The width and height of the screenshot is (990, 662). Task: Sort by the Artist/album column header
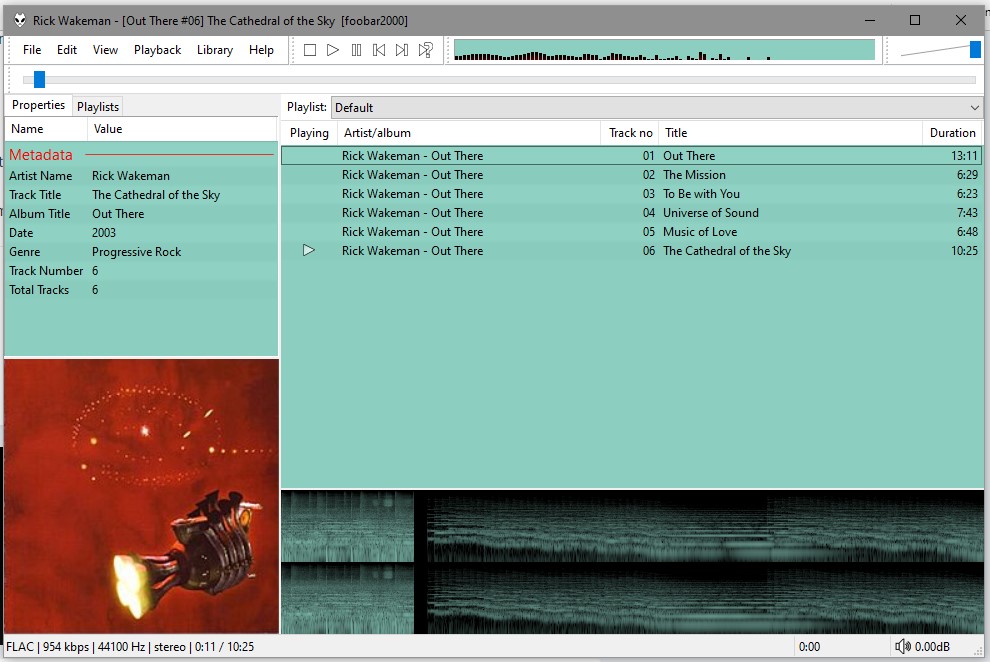(x=468, y=133)
